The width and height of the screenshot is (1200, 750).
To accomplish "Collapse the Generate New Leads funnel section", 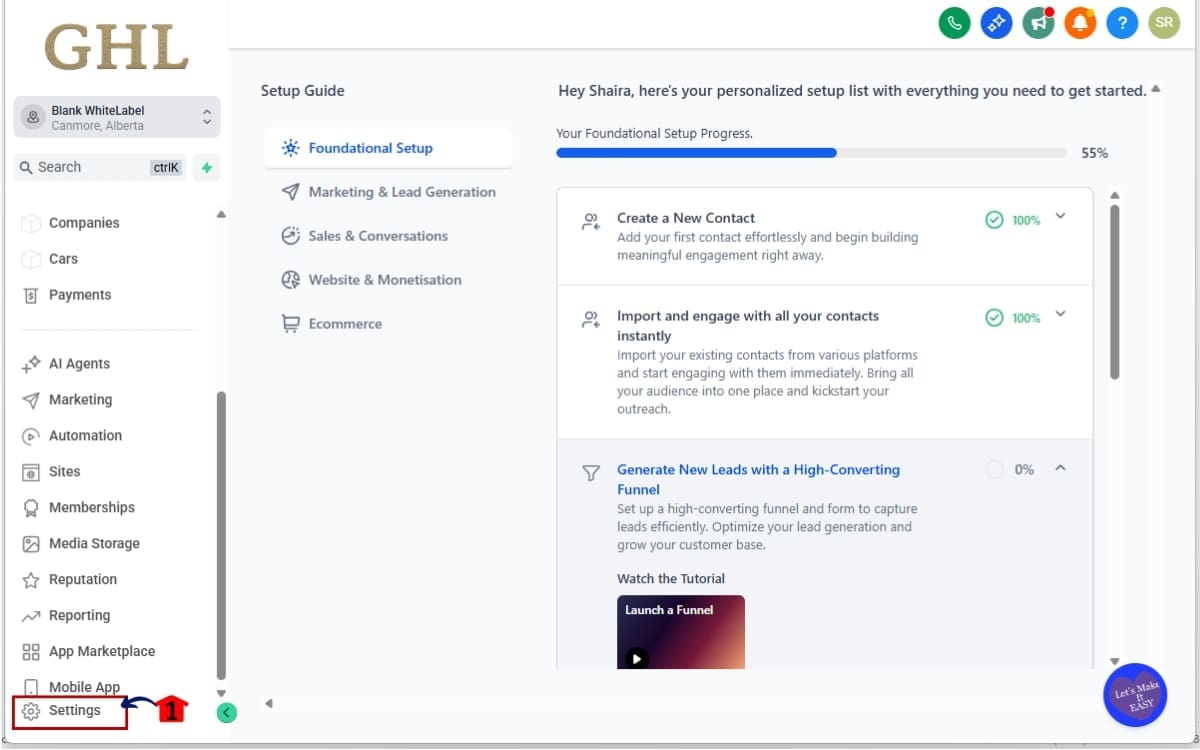I will click(1060, 468).
